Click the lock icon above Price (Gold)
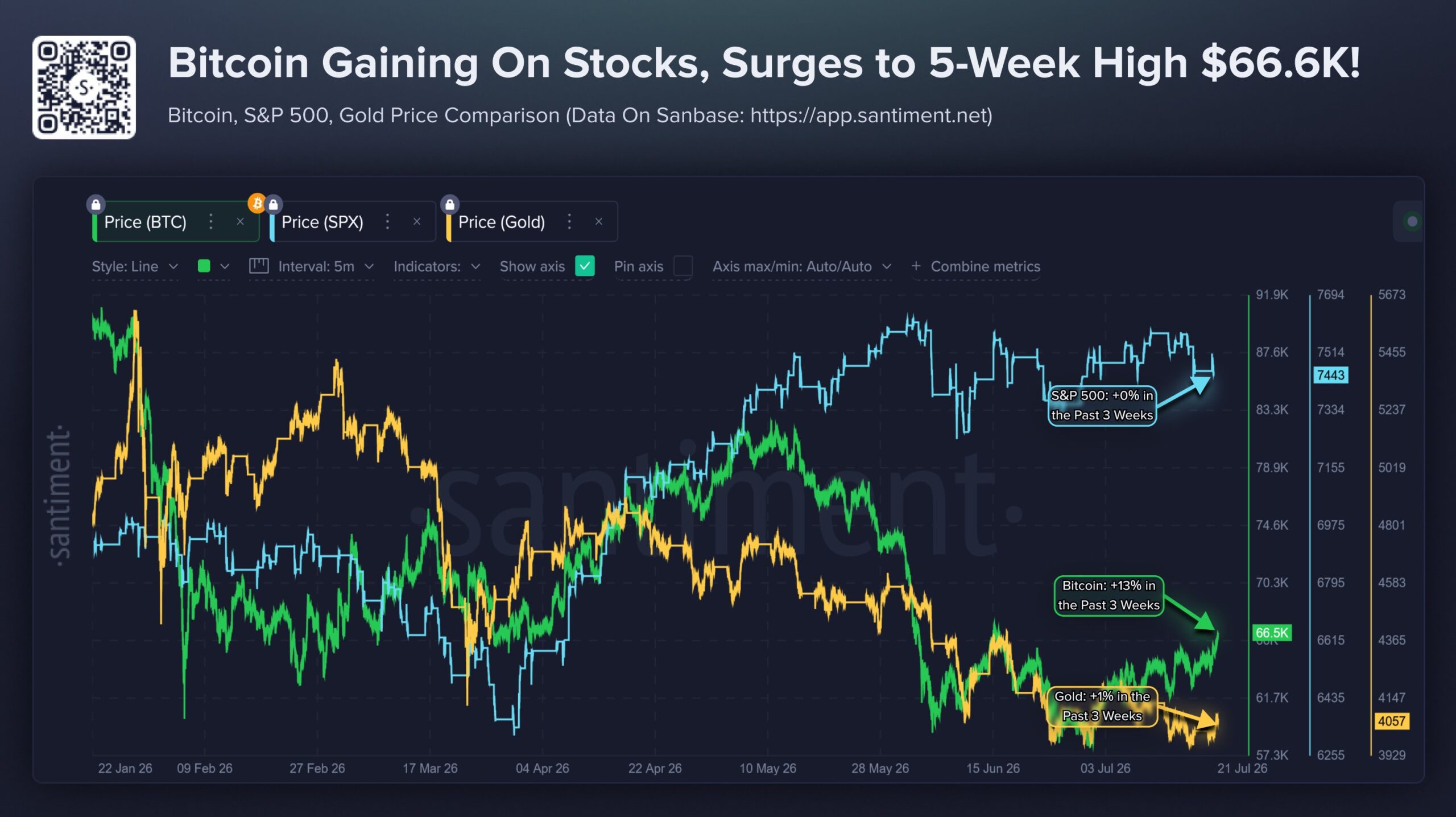Viewport: 1456px width, 817px height. [x=449, y=204]
